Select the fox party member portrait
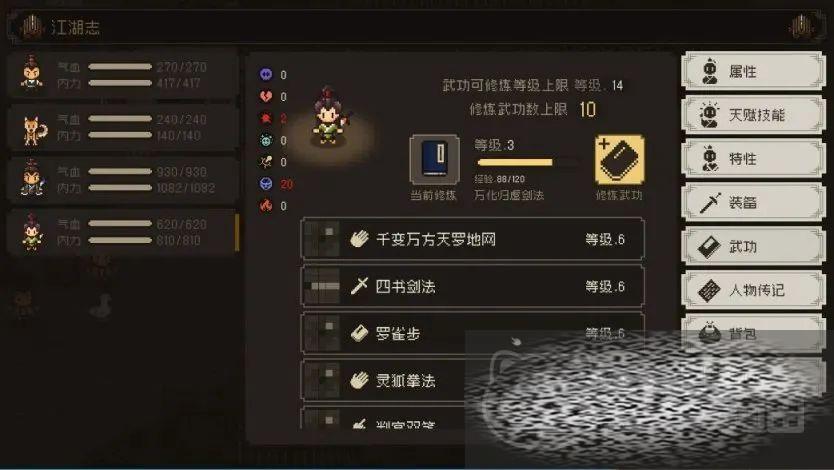 coord(34,130)
